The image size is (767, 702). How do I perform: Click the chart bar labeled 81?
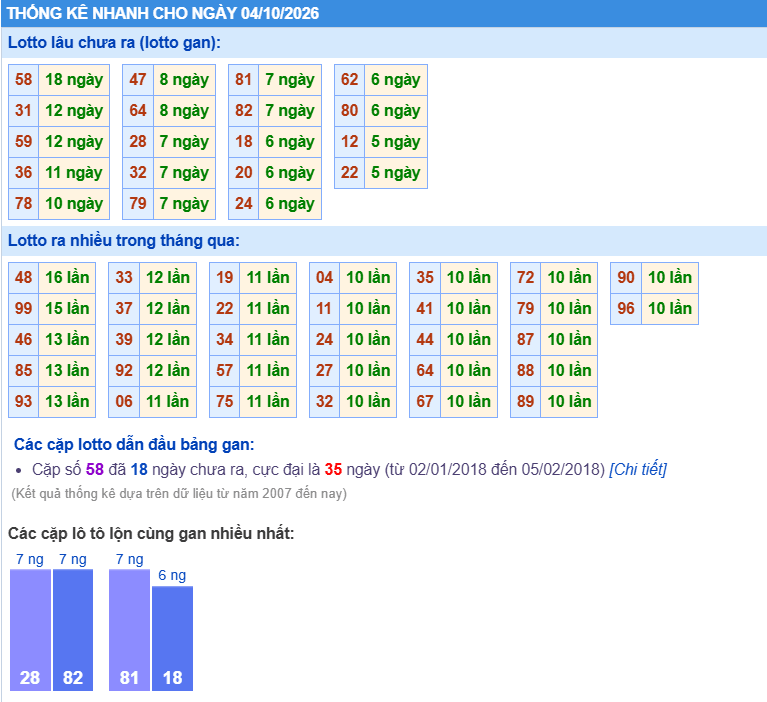129,630
